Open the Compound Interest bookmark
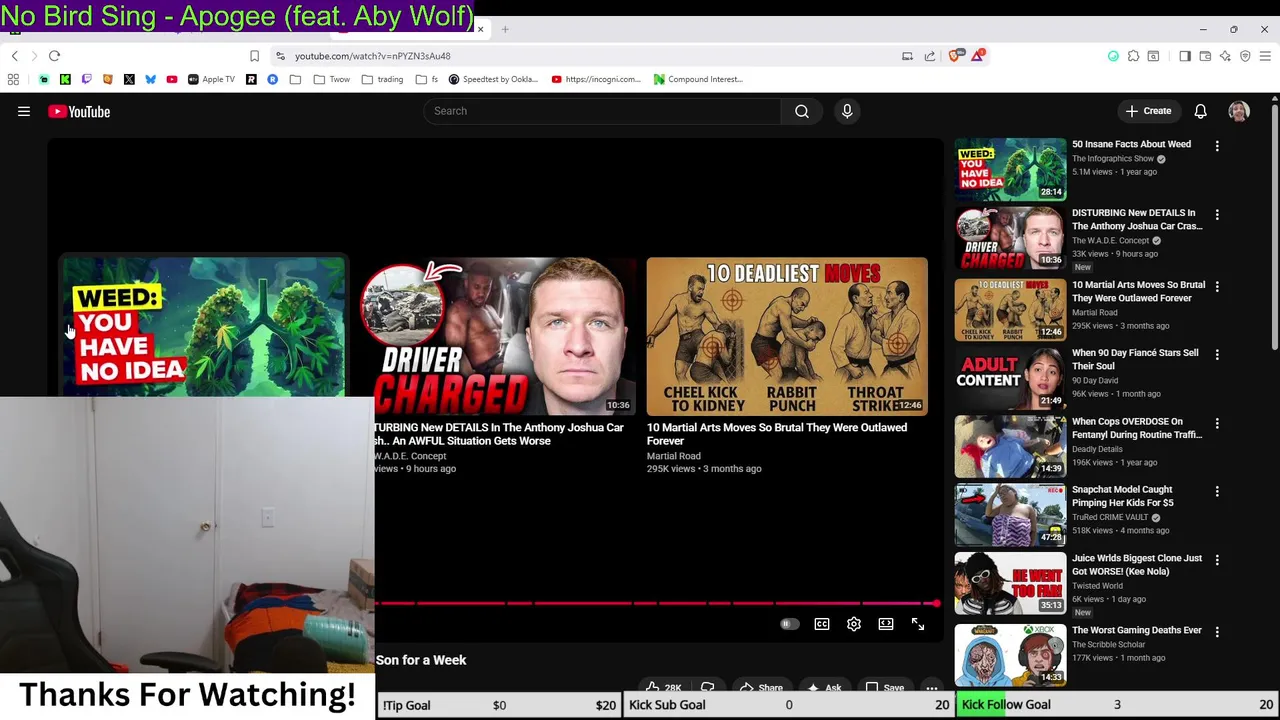This screenshot has width=1280, height=720. point(698,79)
